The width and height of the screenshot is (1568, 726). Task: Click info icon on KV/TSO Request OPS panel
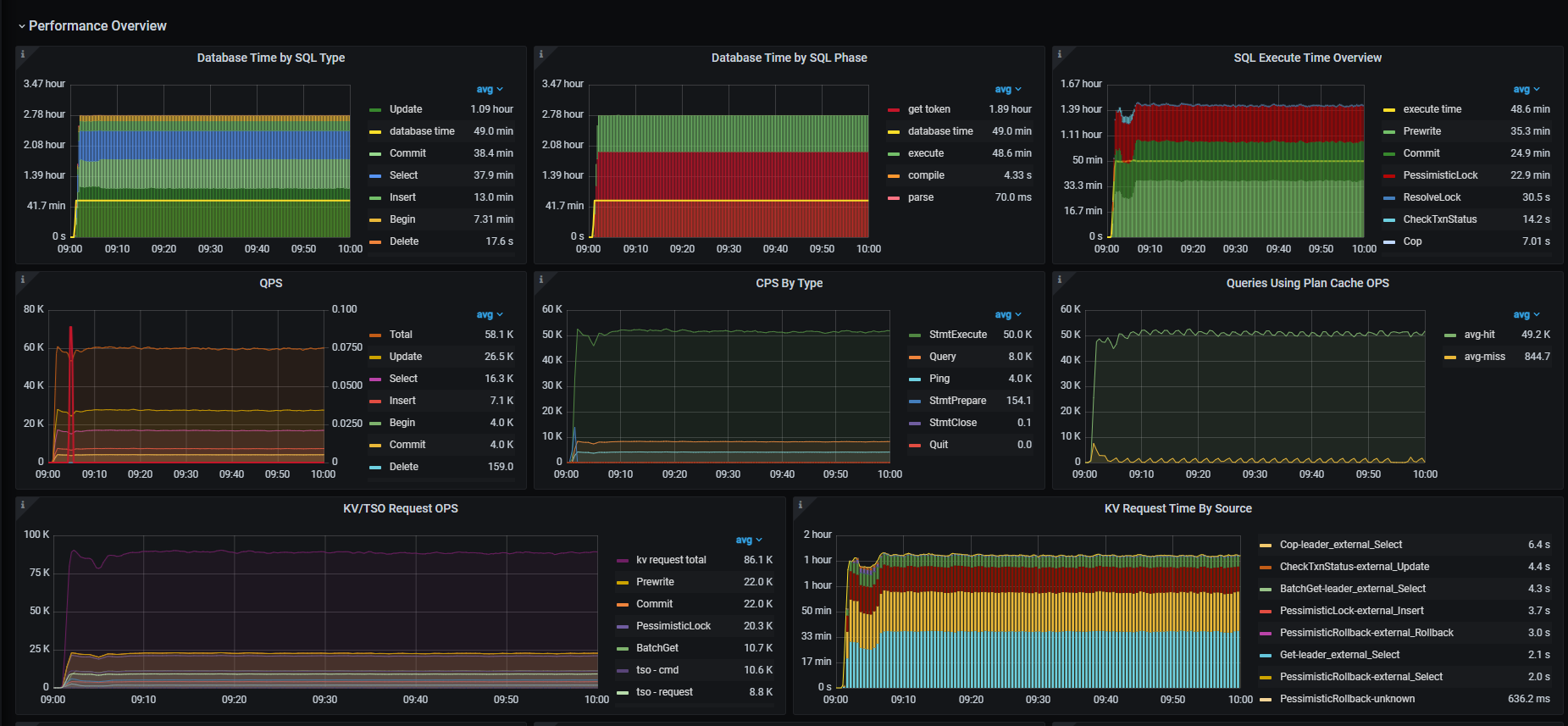[23, 505]
